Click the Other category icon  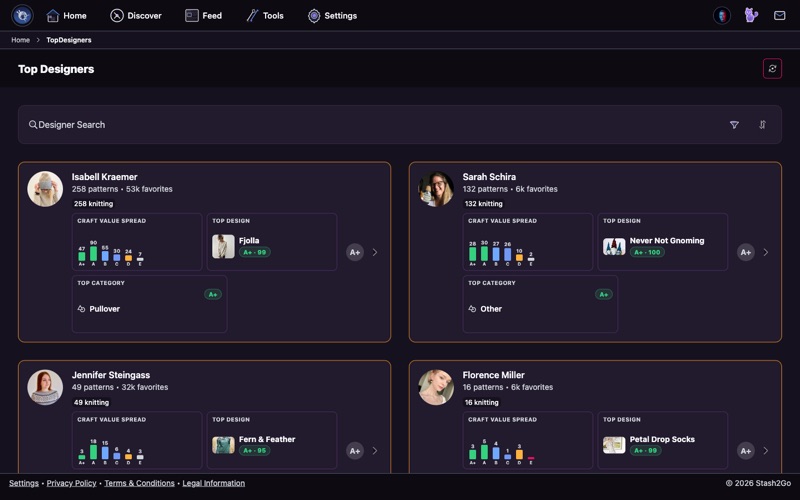(472, 309)
